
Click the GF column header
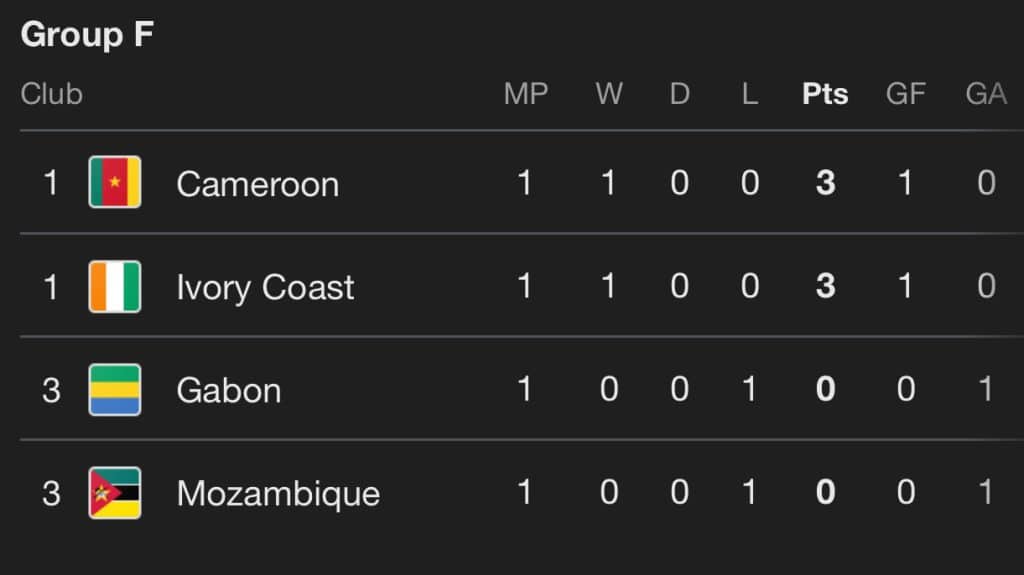pyautogui.click(x=905, y=94)
